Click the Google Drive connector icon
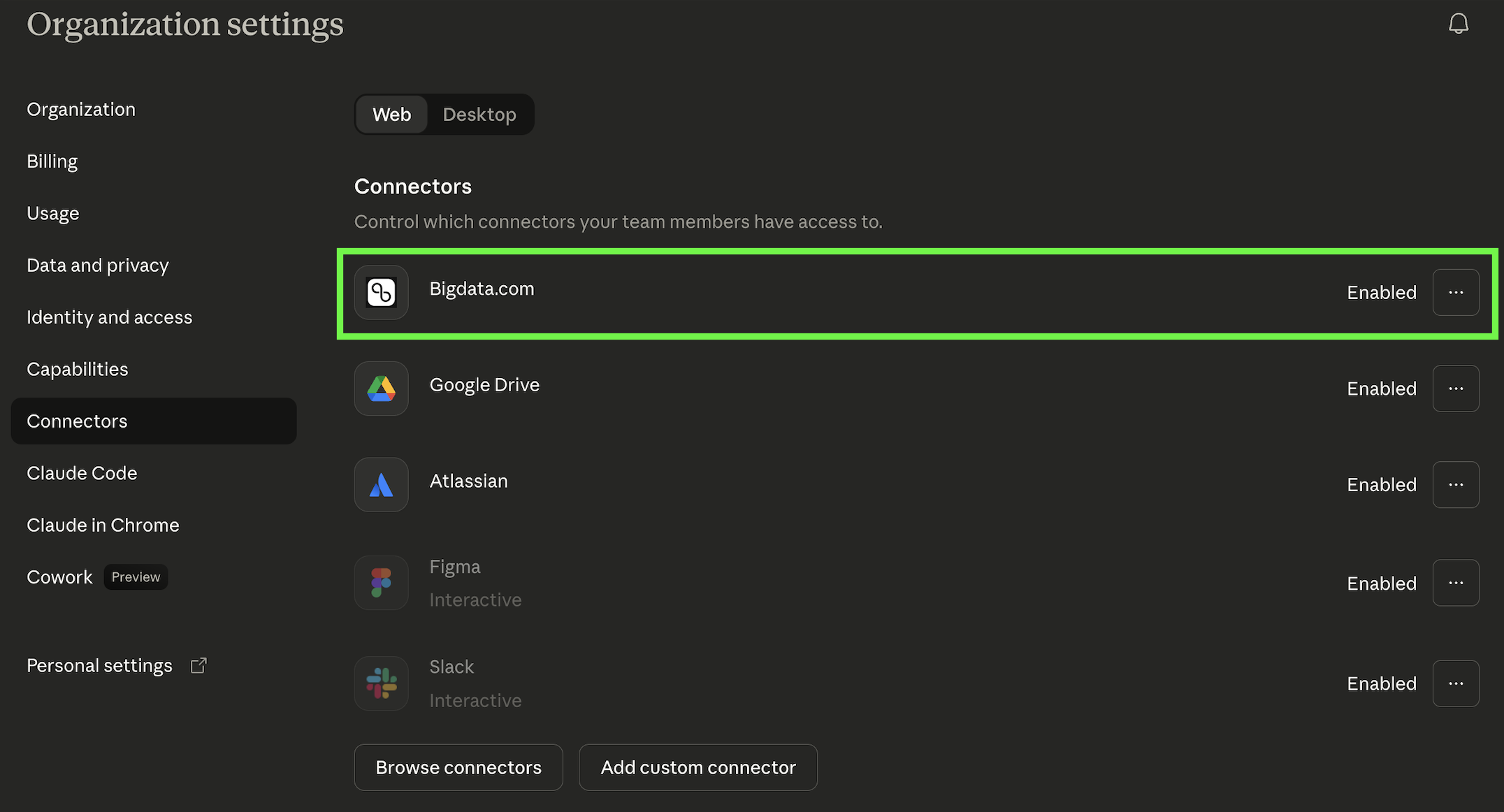The image size is (1504, 812). (381, 389)
